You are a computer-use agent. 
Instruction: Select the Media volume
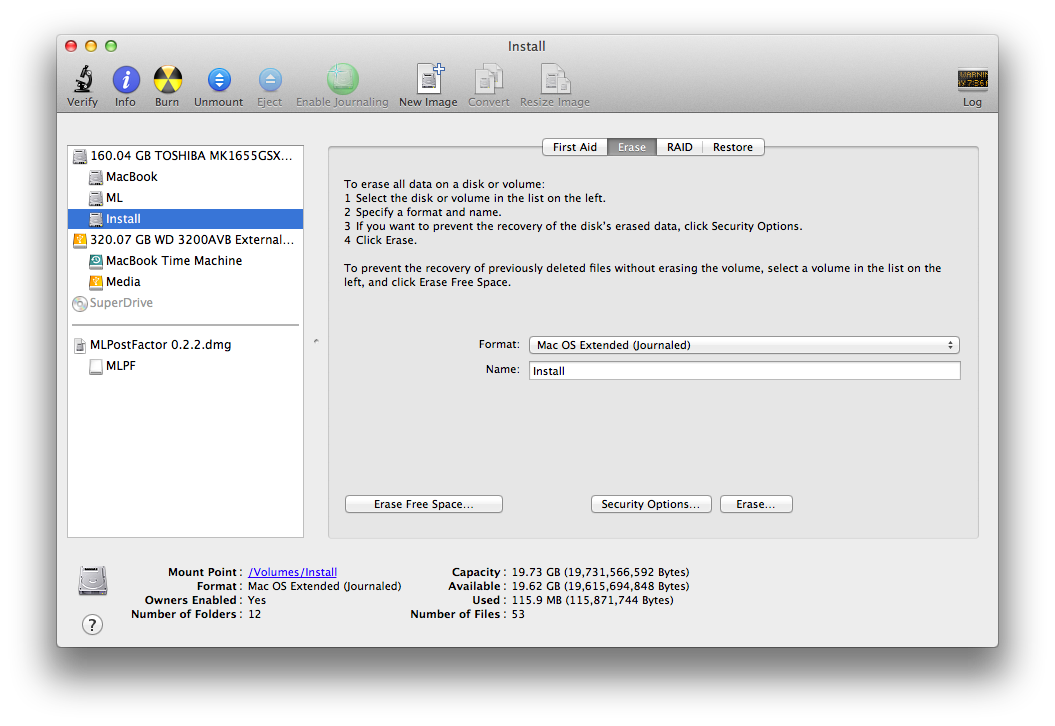pyautogui.click(x=186, y=281)
